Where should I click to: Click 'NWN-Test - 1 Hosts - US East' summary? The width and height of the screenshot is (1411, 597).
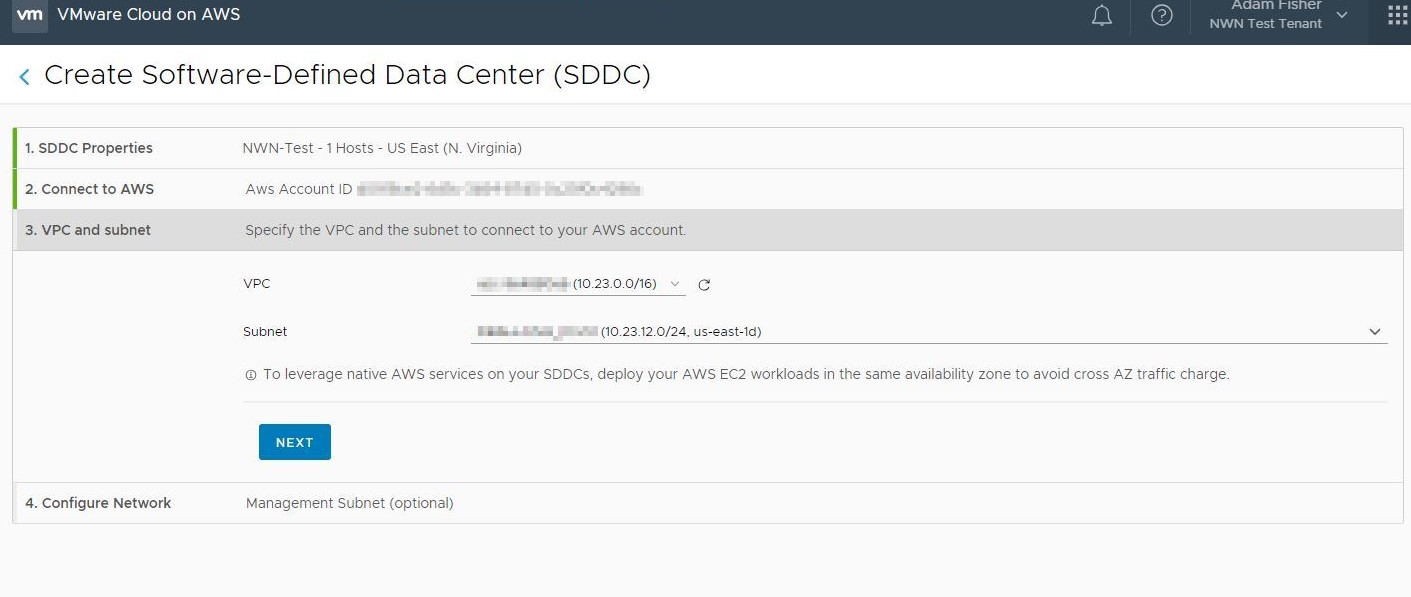coord(382,148)
